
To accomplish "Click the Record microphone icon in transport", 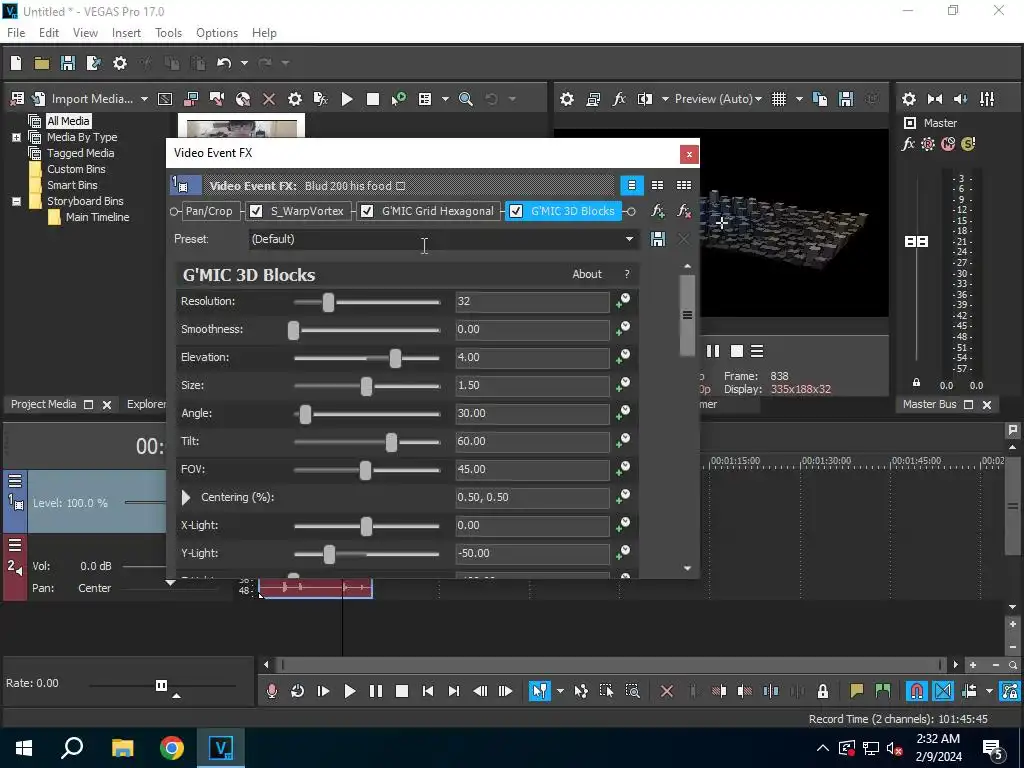I will [x=272, y=691].
